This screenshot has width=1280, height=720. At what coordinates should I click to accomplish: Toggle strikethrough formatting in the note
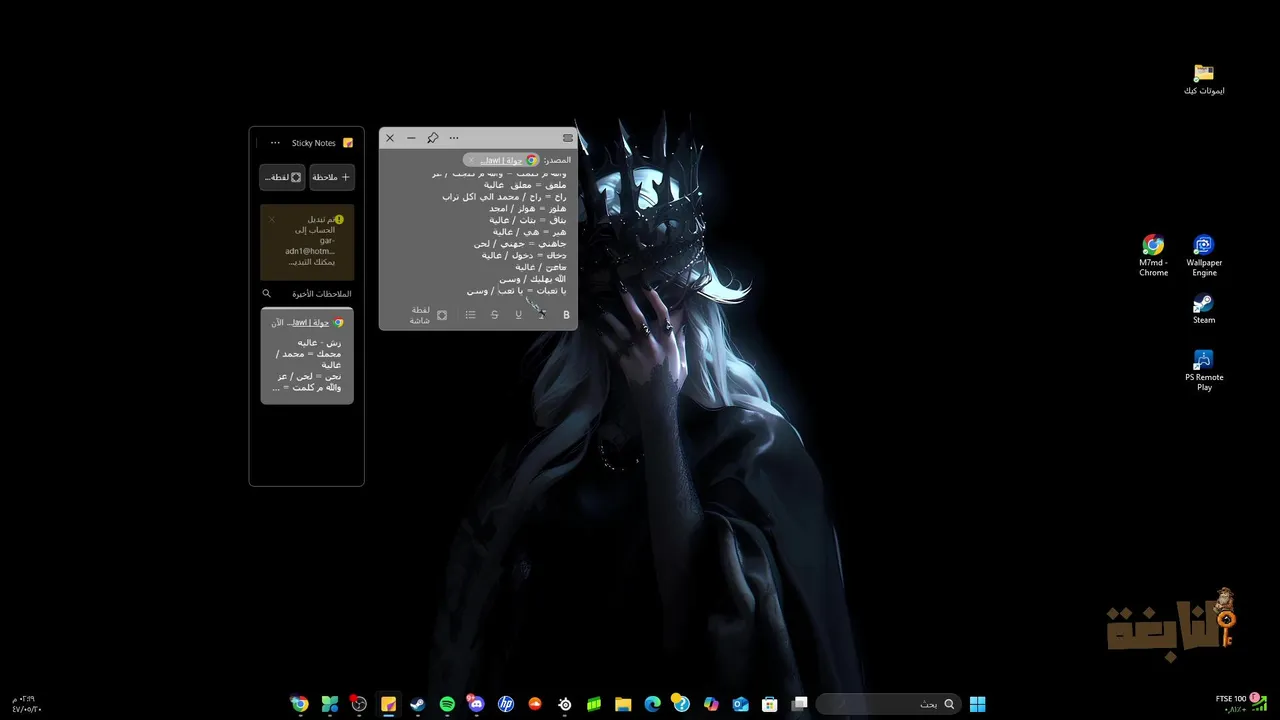[494, 315]
